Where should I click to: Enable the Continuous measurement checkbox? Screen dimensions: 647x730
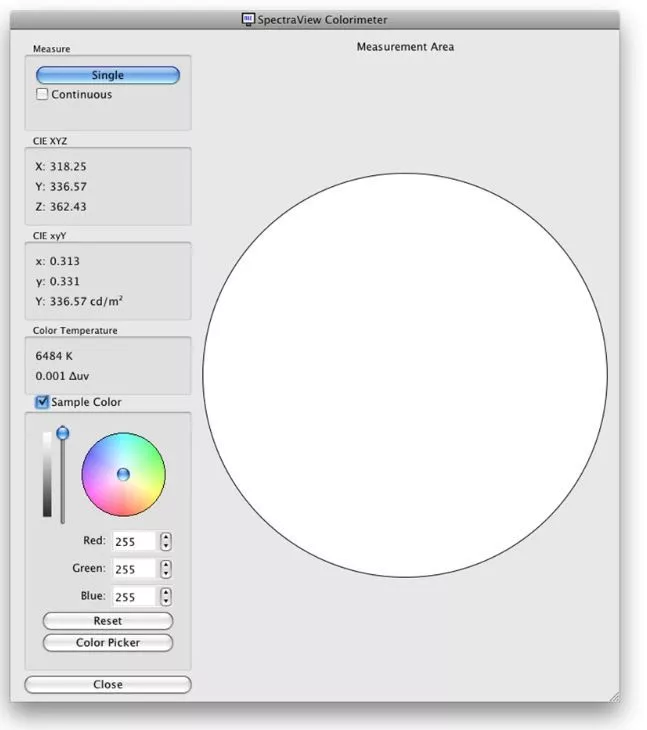(42, 94)
